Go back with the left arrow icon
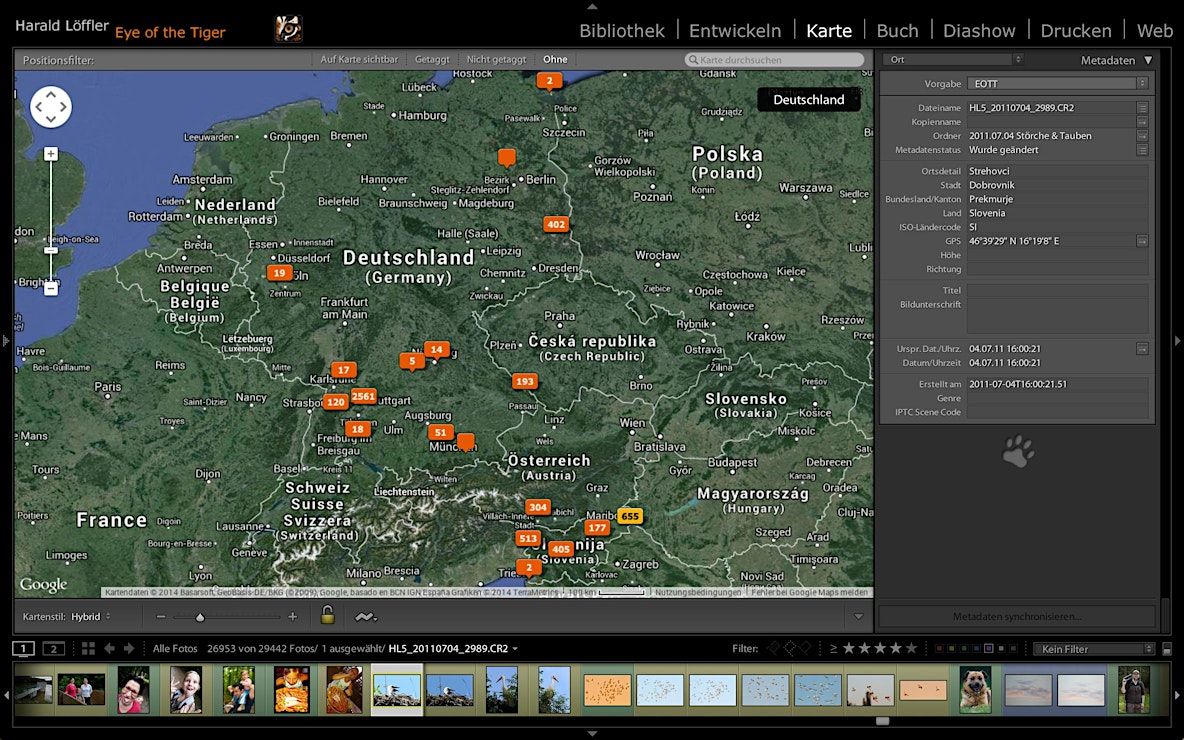 tap(109, 649)
